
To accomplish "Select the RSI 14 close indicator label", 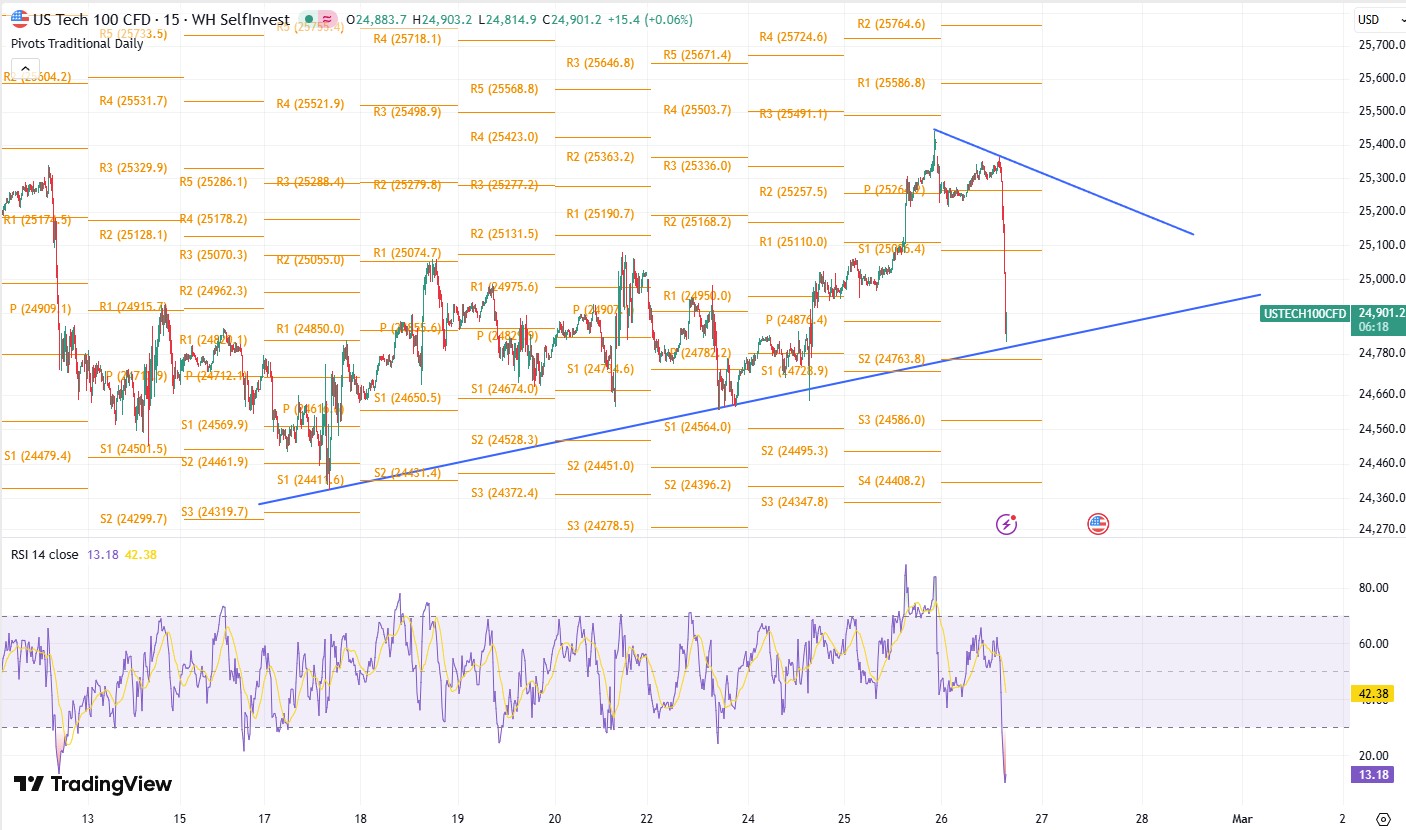I will (45, 554).
